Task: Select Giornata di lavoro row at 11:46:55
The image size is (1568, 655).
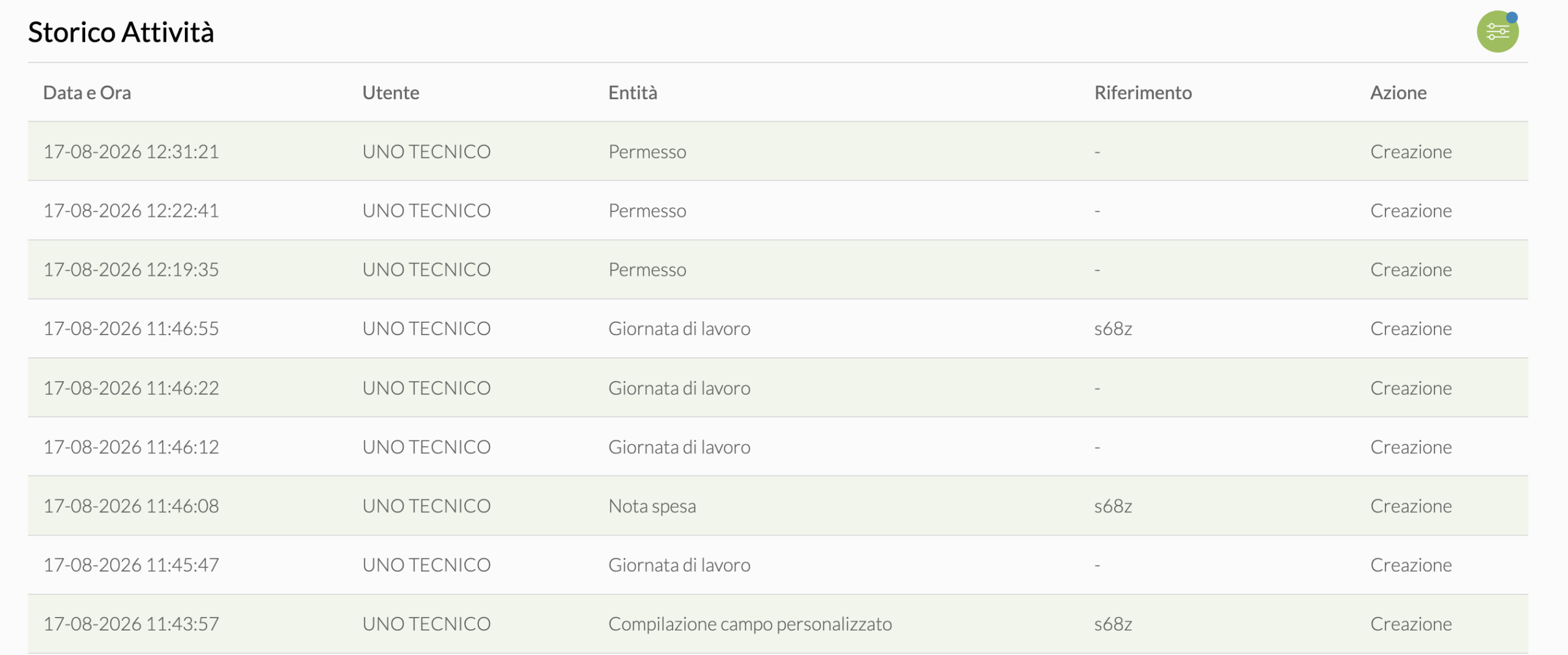Action: pyautogui.click(x=778, y=328)
